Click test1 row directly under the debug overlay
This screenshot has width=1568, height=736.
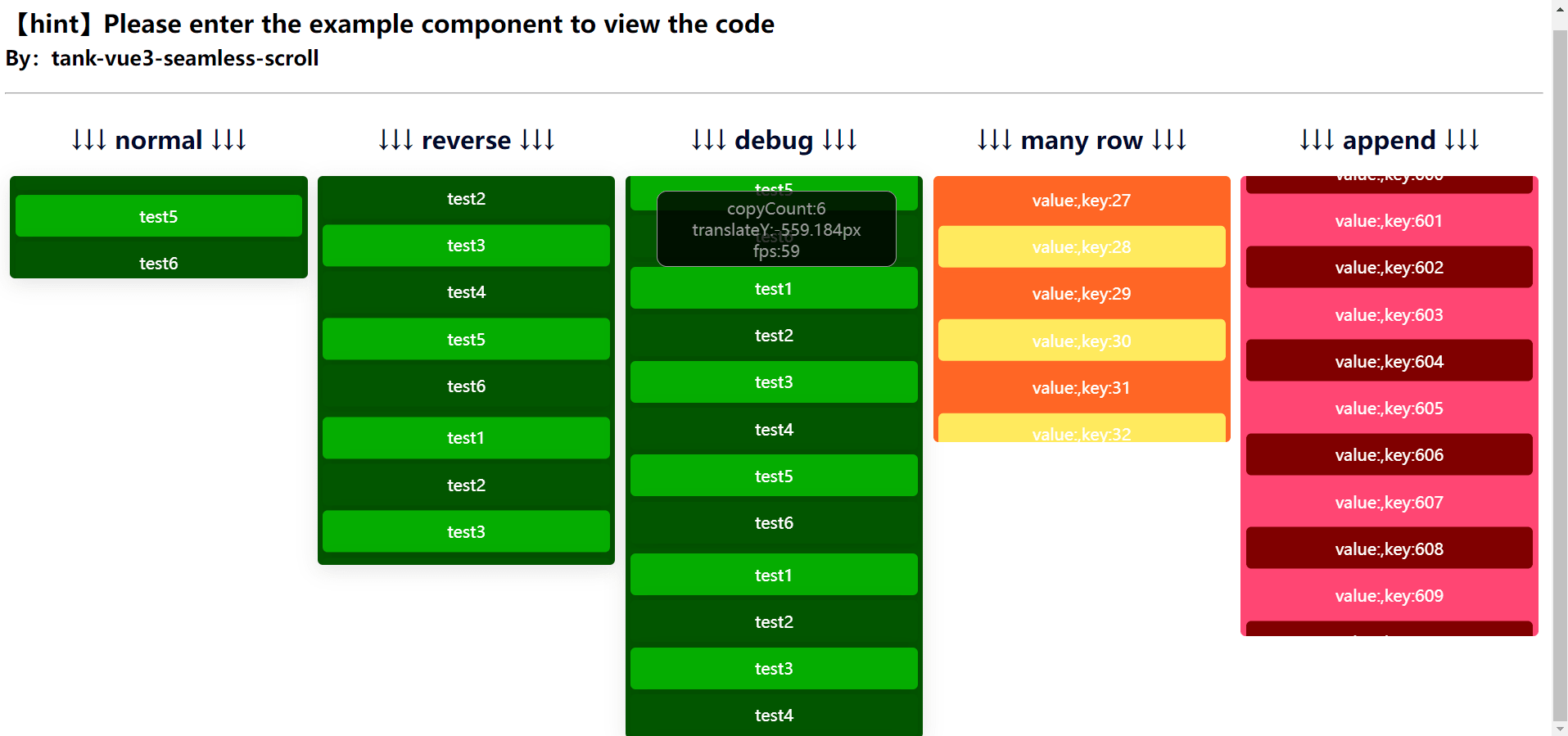pyautogui.click(x=774, y=288)
